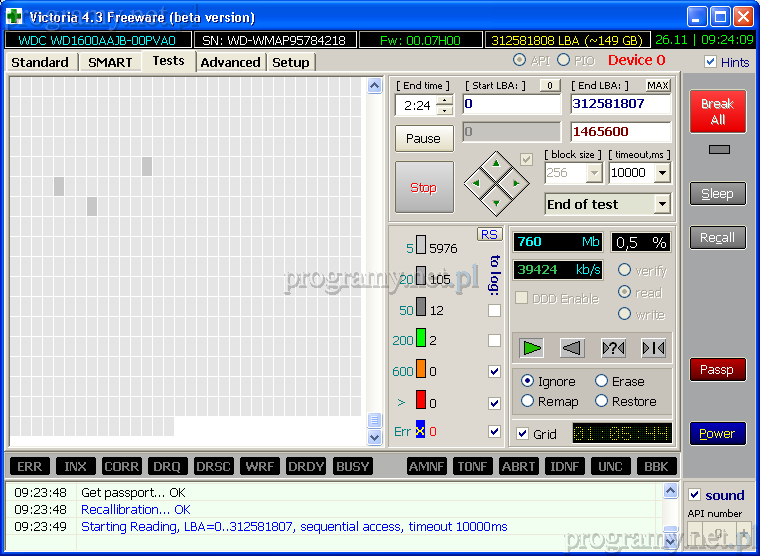This screenshot has height=556, width=760.
Task: Click the Stop scan button
Action: tap(423, 187)
